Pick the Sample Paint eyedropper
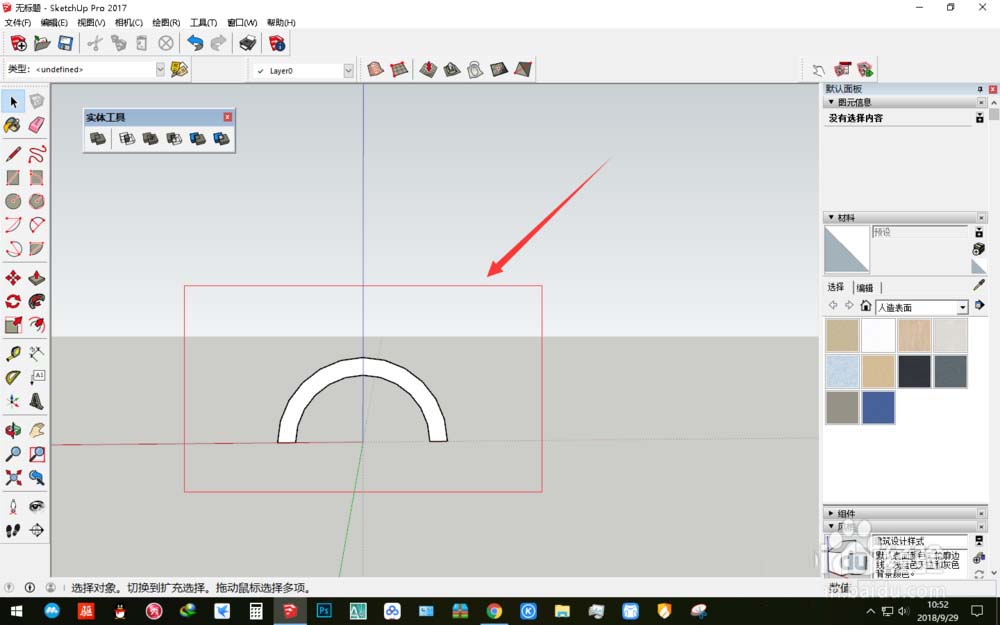This screenshot has width=1000, height=625. click(979, 284)
